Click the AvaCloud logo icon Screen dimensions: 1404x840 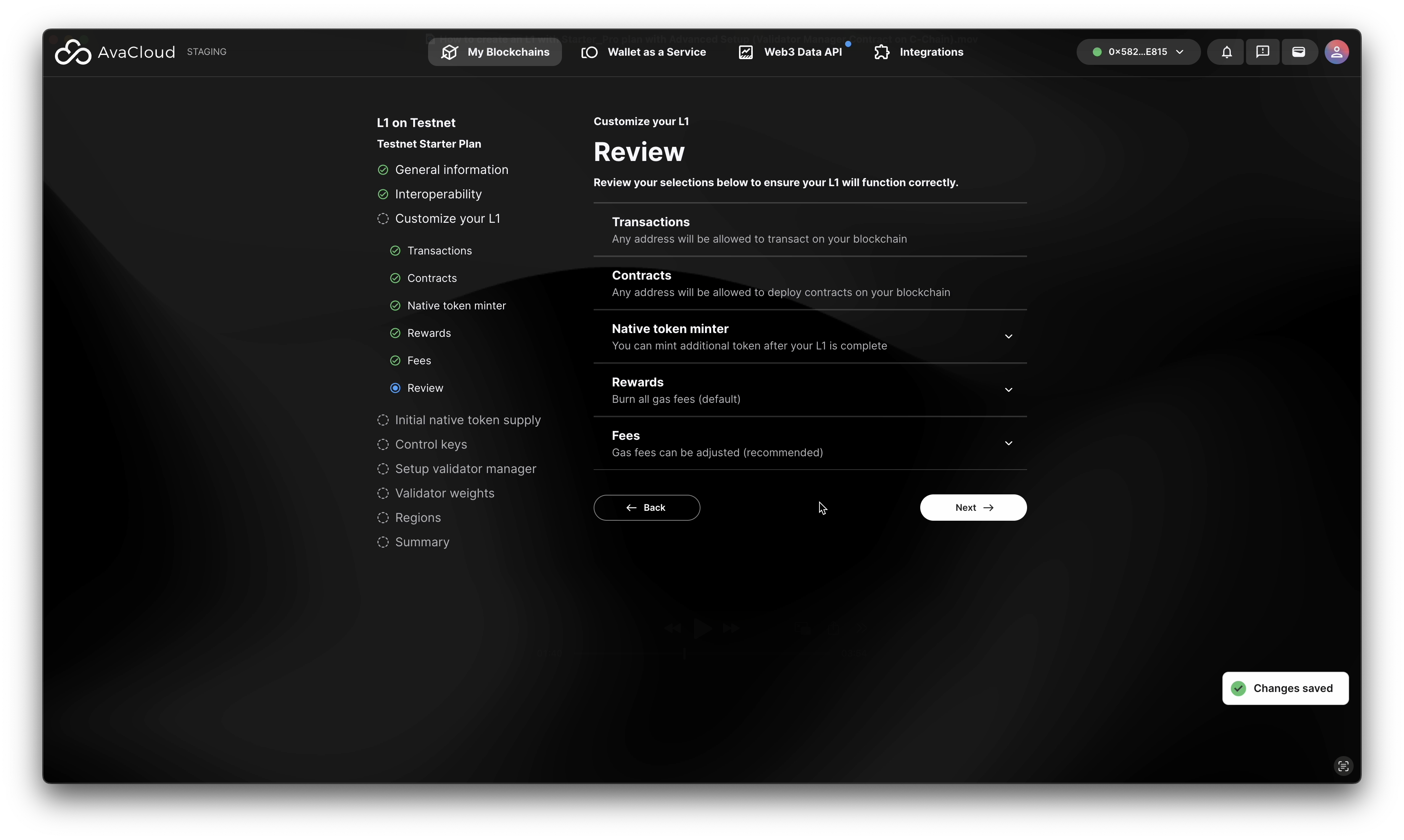[x=73, y=52]
